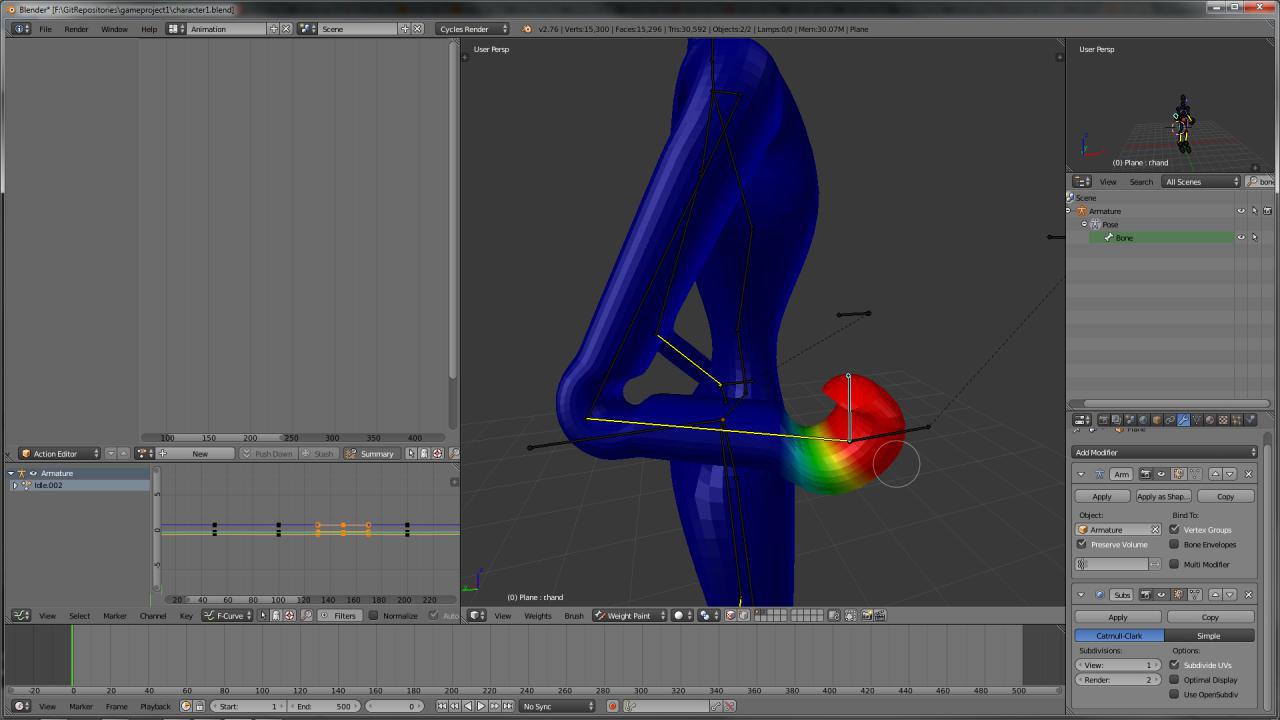The height and width of the screenshot is (720, 1280).
Task: Enable Use OpenSubdiv checkbox
Action: click(1174, 694)
